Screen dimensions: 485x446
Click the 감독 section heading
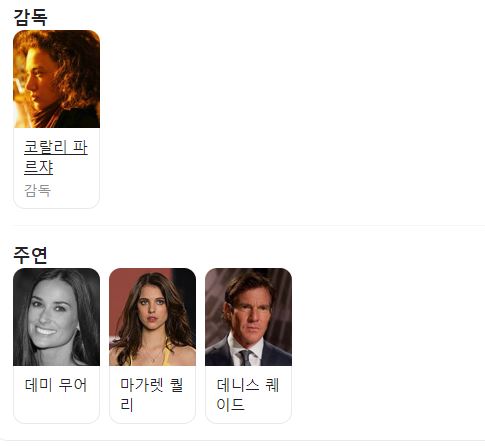[30, 17]
